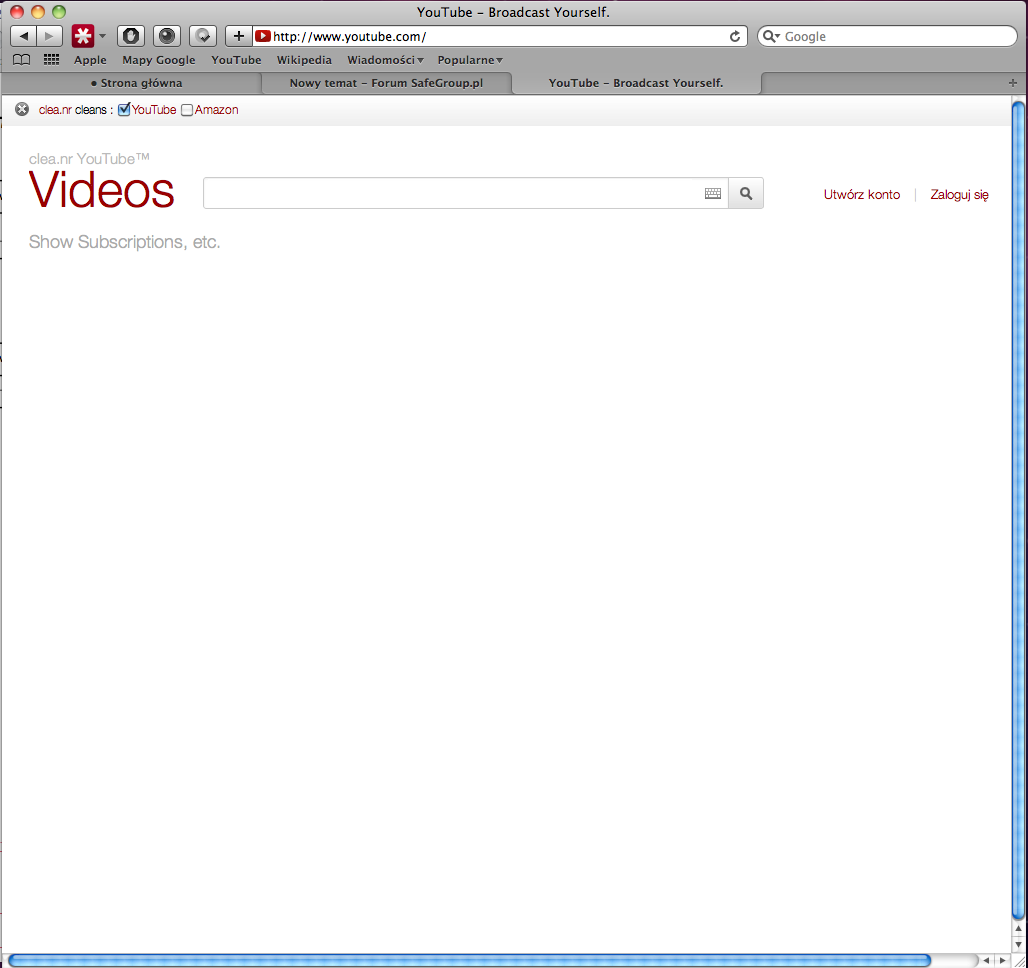Open the Mapy Google bookmark

point(159,60)
